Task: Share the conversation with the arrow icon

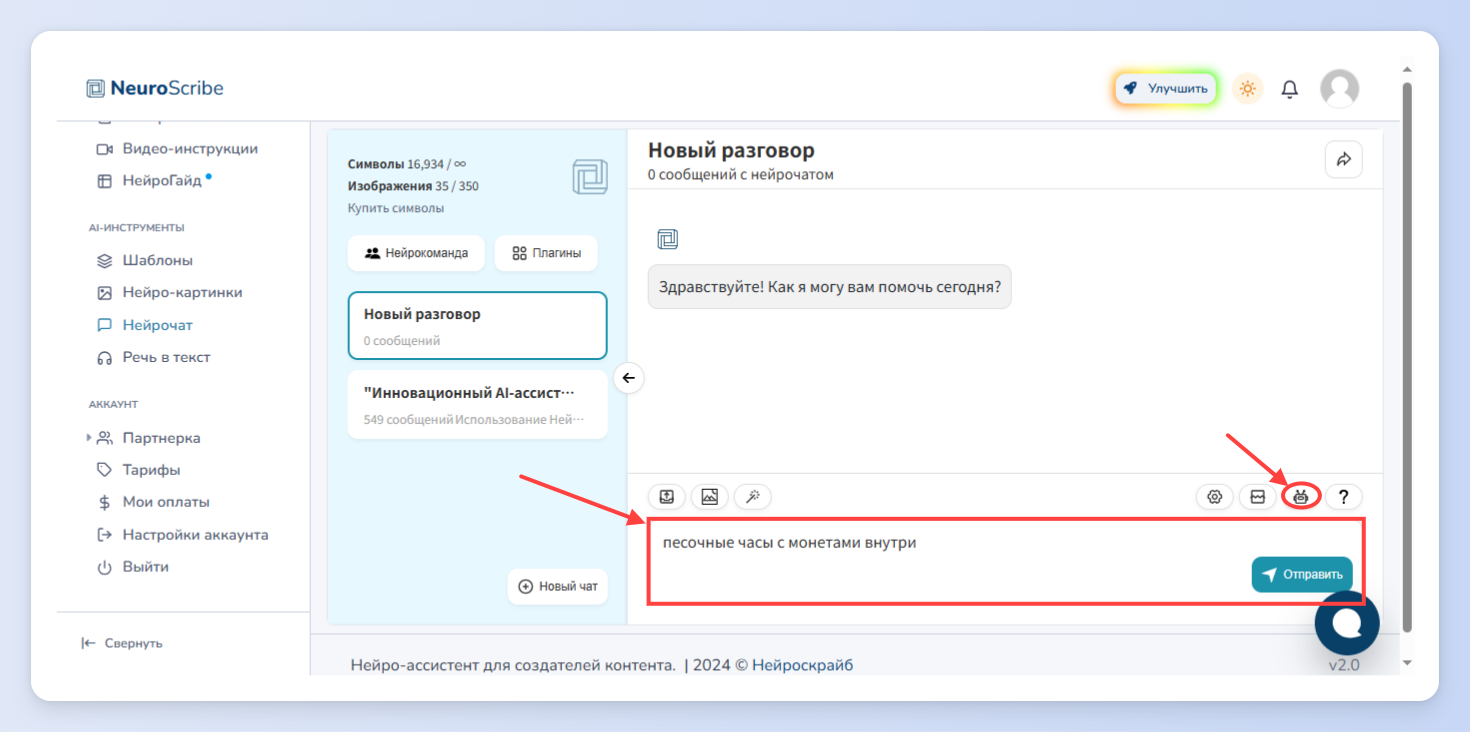Action: 1344,159
